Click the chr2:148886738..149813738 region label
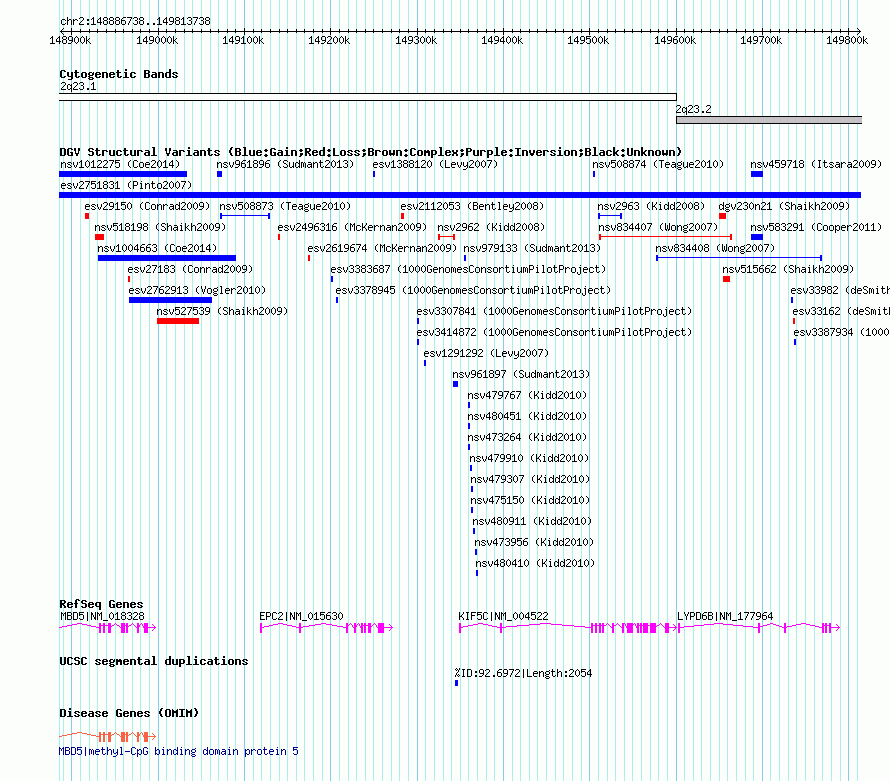Image resolution: width=890 pixels, height=781 pixels. point(135,22)
